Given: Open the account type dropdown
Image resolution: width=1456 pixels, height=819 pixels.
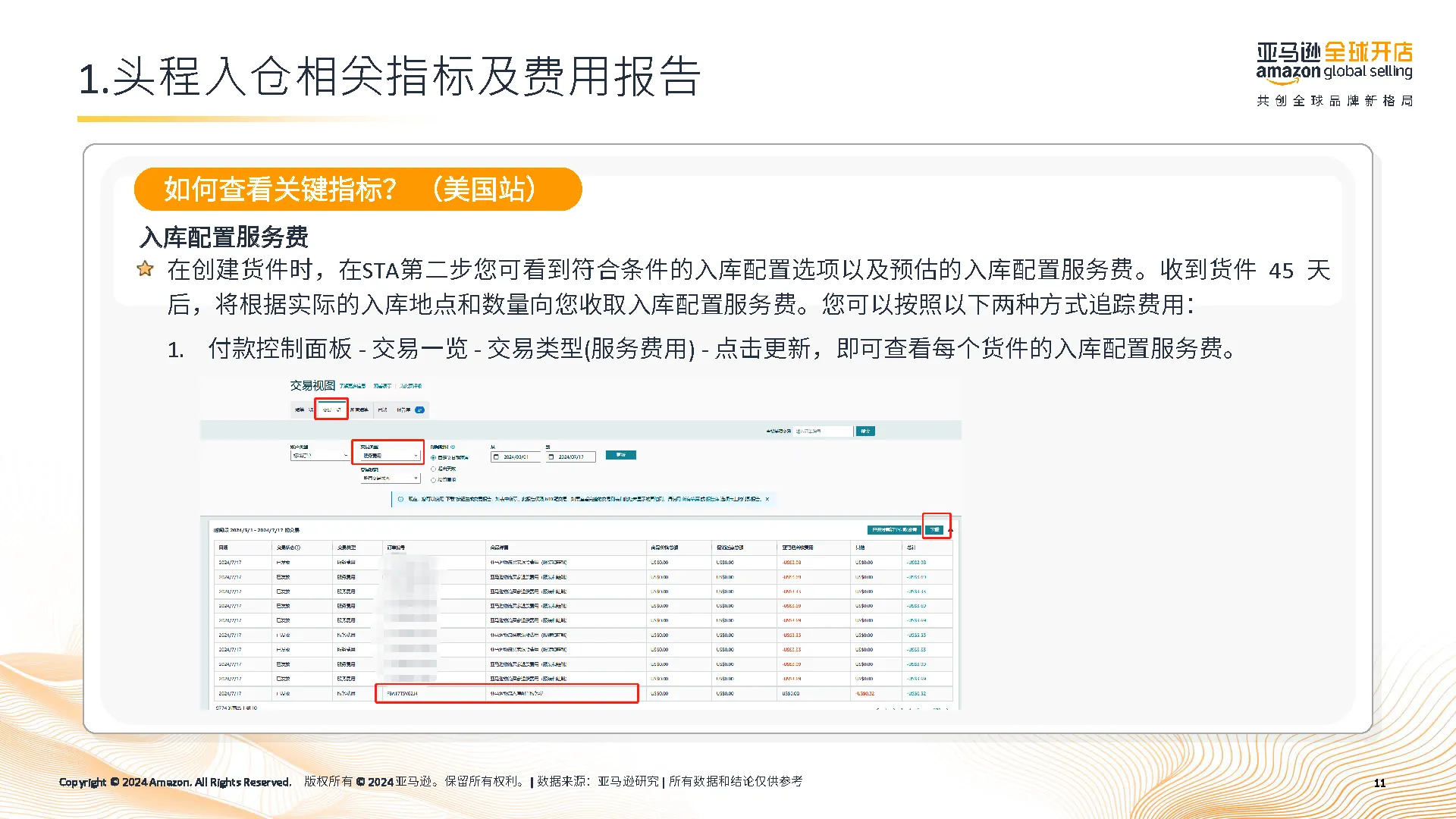Looking at the screenshot, I should [319, 456].
